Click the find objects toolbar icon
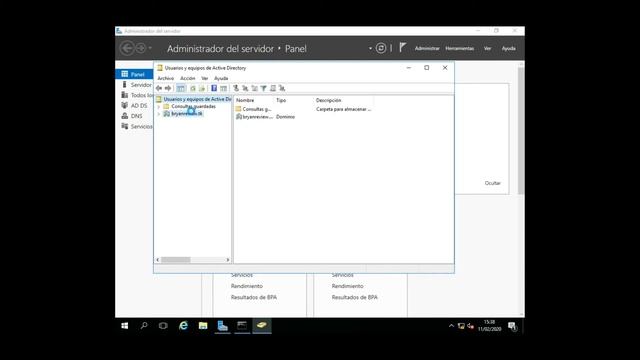The image size is (640, 360). [273, 88]
